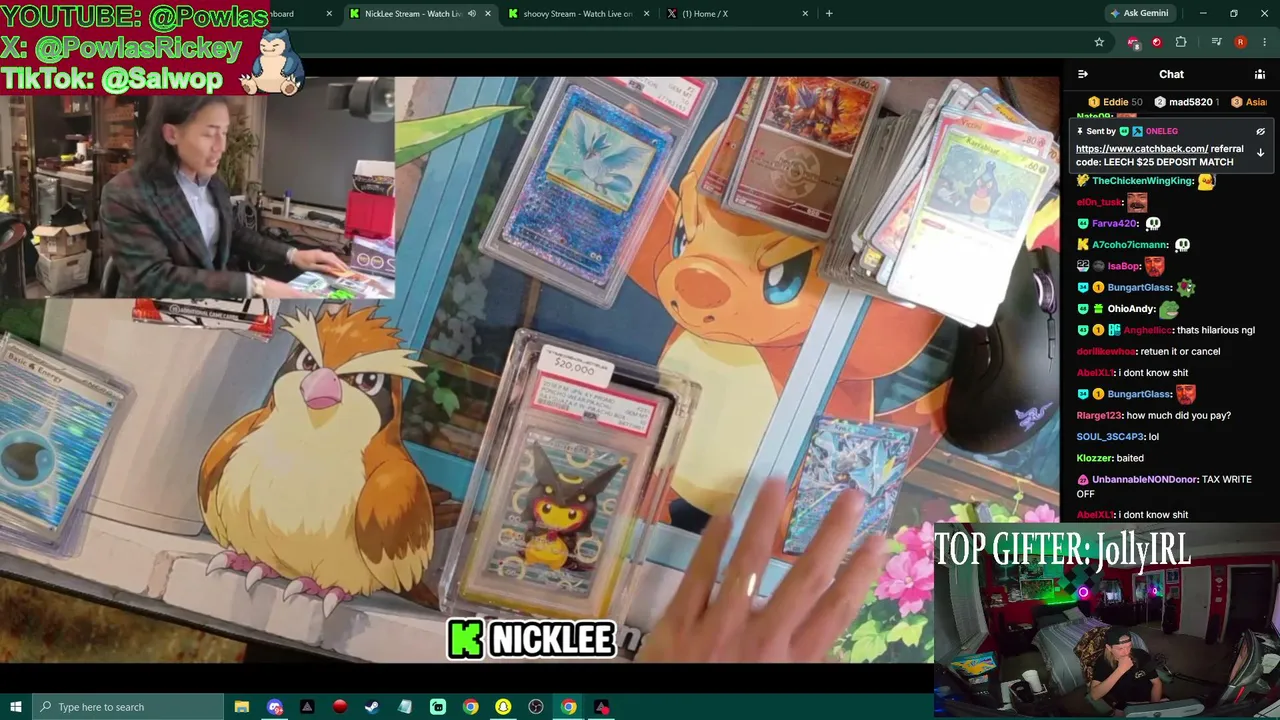Open the Chrome extensions puzzle icon
Screen dimensions: 1280x720
1181,42
